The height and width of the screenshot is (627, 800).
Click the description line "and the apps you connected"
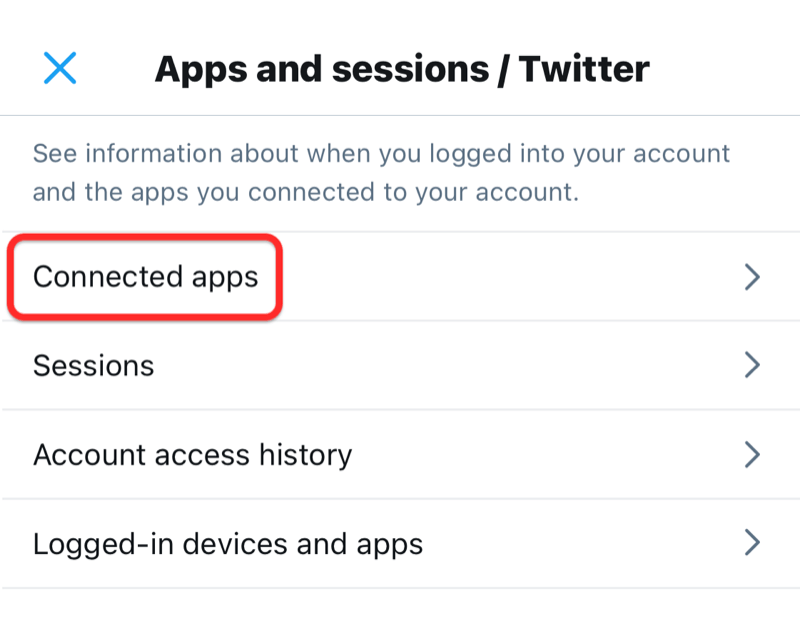tap(305, 192)
